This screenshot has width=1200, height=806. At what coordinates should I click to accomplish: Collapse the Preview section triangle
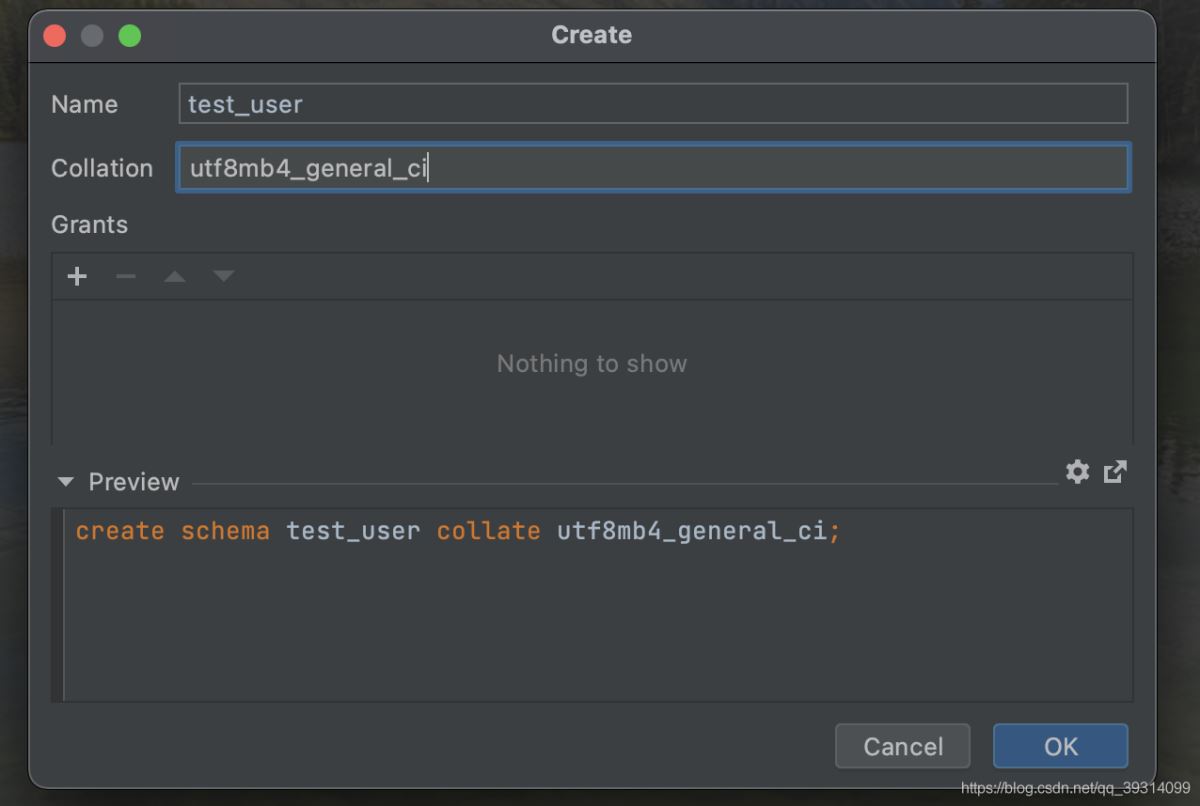click(66, 482)
